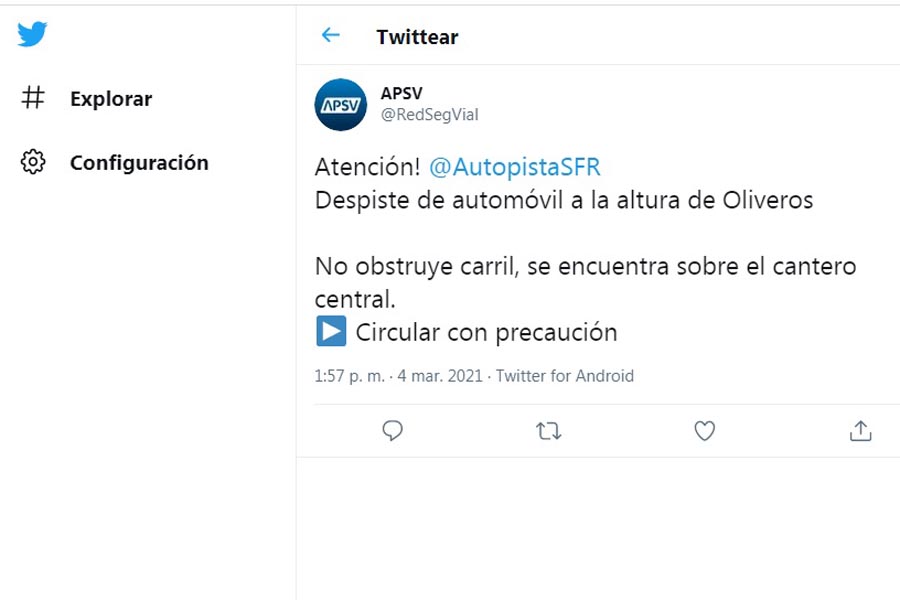Viewport: 900px width, 600px height.
Task: Open the Configuración gear icon
Action: tap(33, 162)
